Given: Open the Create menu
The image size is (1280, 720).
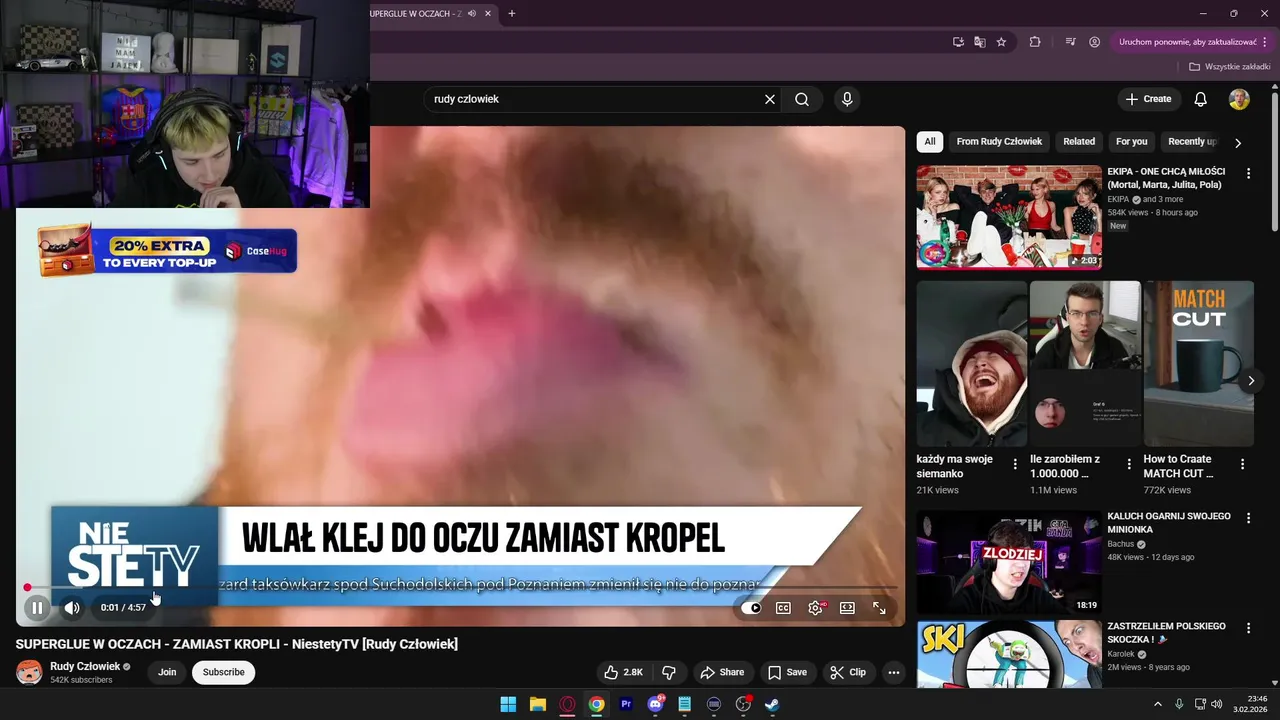Looking at the screenshot, I should coord(1148,99).
